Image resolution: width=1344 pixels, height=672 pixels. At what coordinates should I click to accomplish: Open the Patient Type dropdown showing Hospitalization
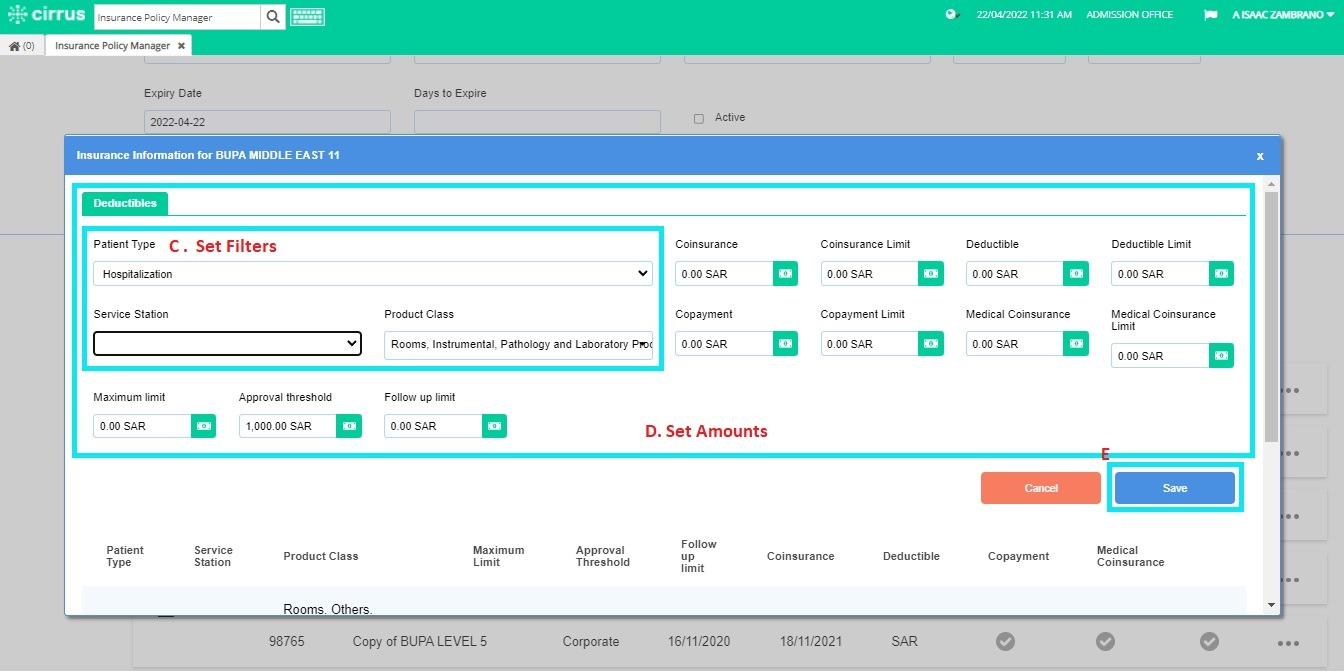coord(372,273)
